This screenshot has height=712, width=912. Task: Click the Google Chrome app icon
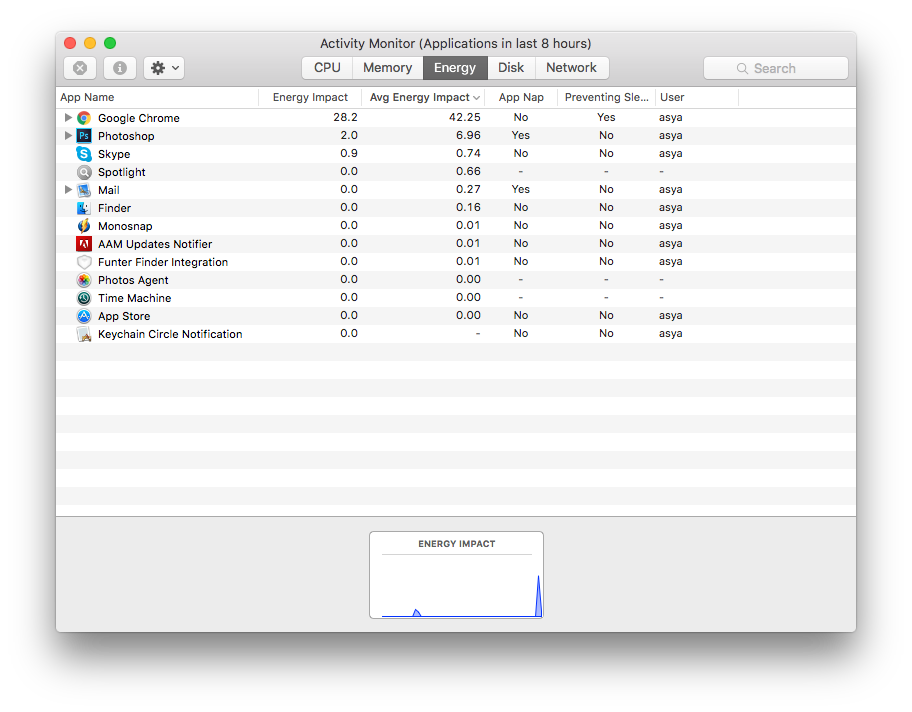point(84,118)
